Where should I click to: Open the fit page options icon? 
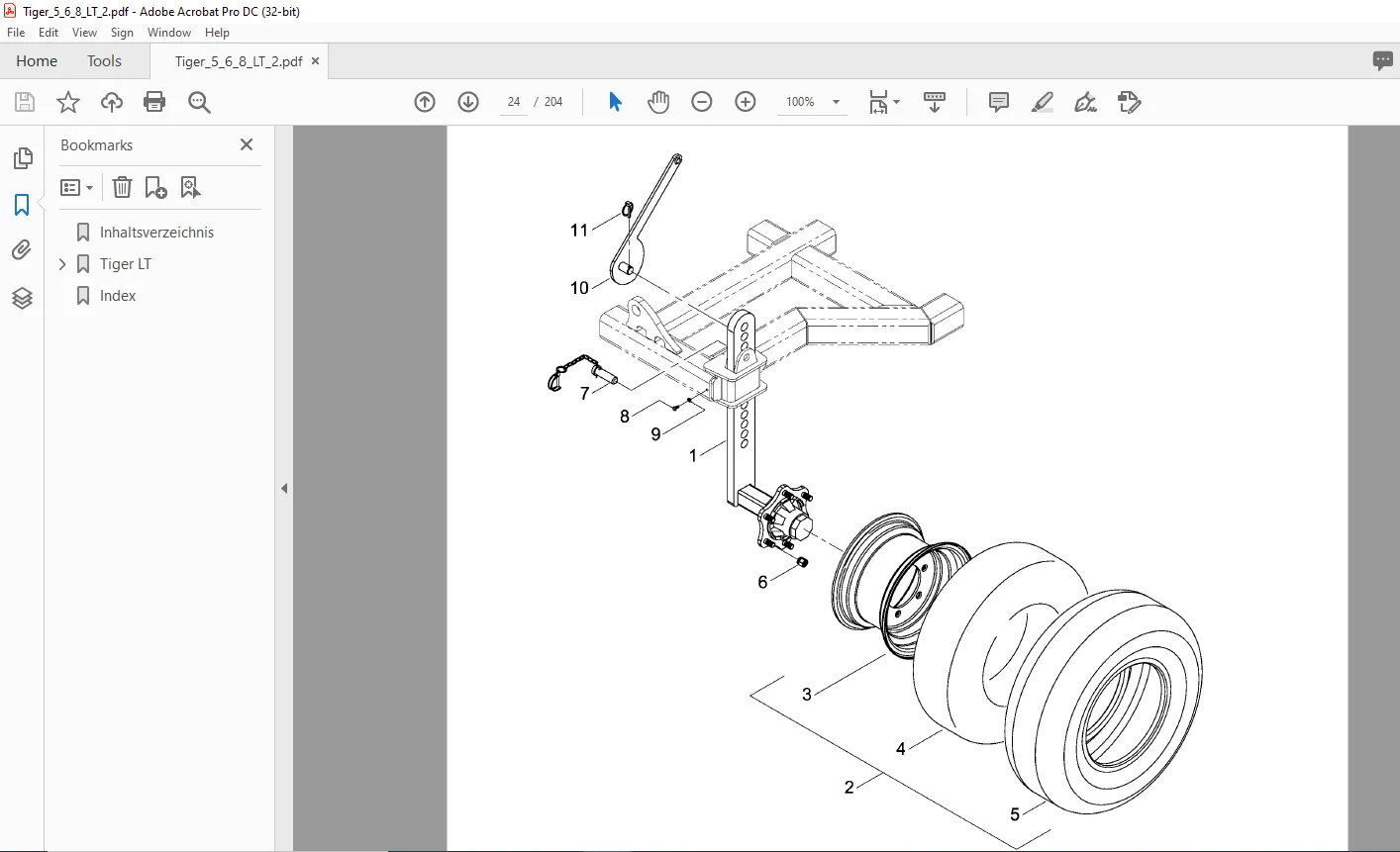(883, 102)
